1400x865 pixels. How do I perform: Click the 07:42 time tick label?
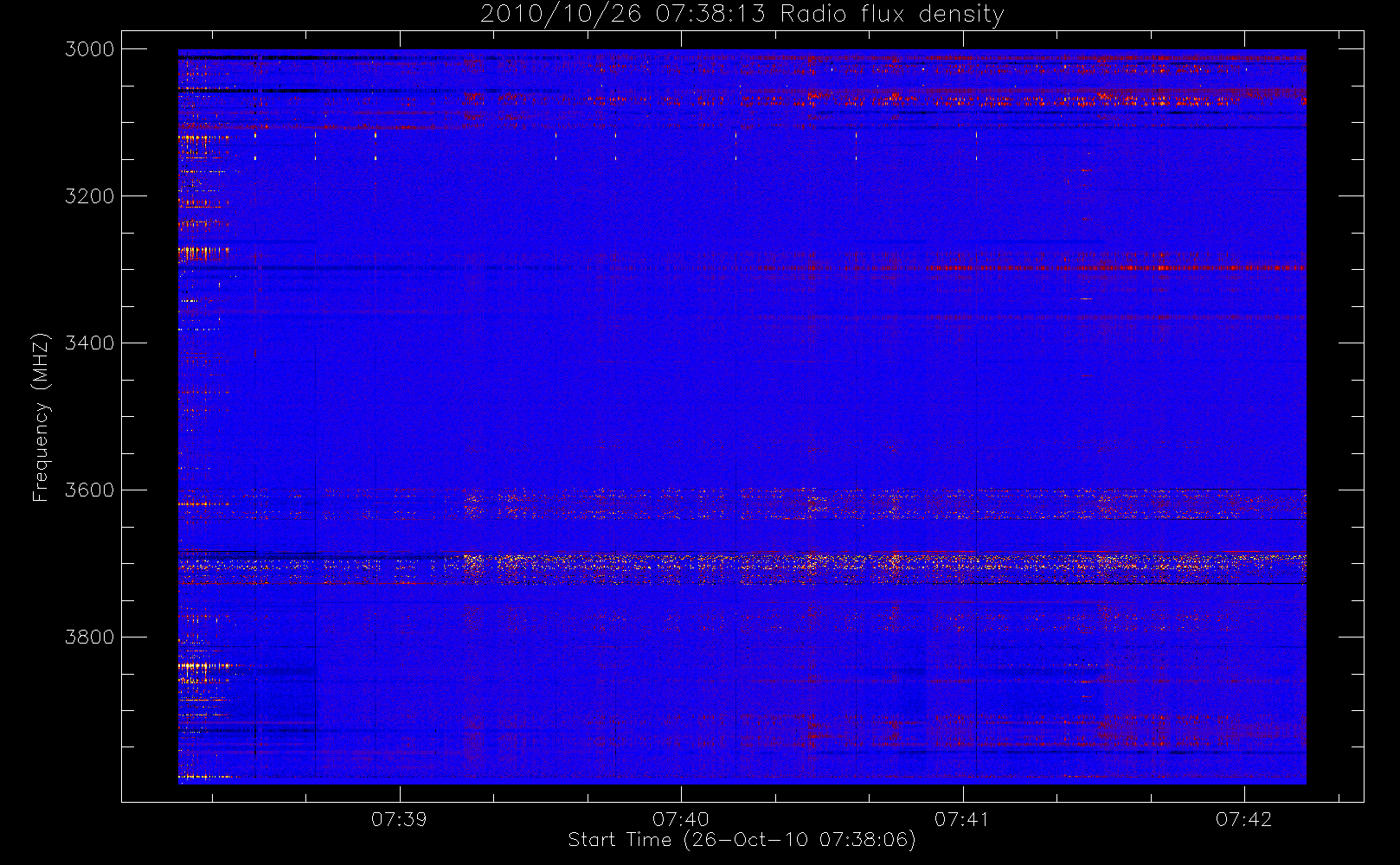(x=1244, y=819)
